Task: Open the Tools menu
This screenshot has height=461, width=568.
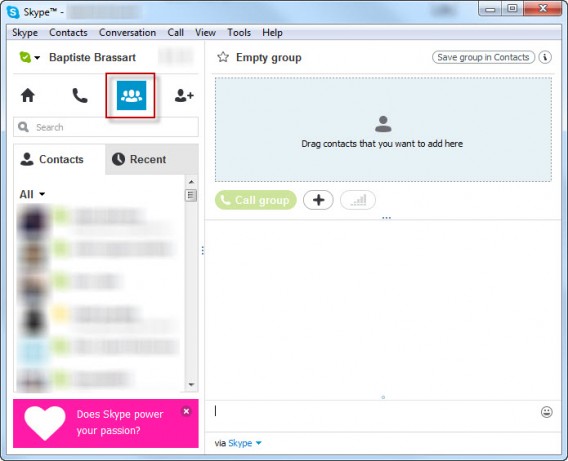Action: [x=239, y=33]
